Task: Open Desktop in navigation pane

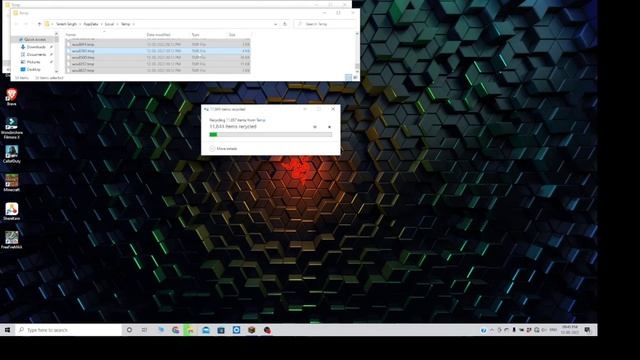Action: (33, 69)
